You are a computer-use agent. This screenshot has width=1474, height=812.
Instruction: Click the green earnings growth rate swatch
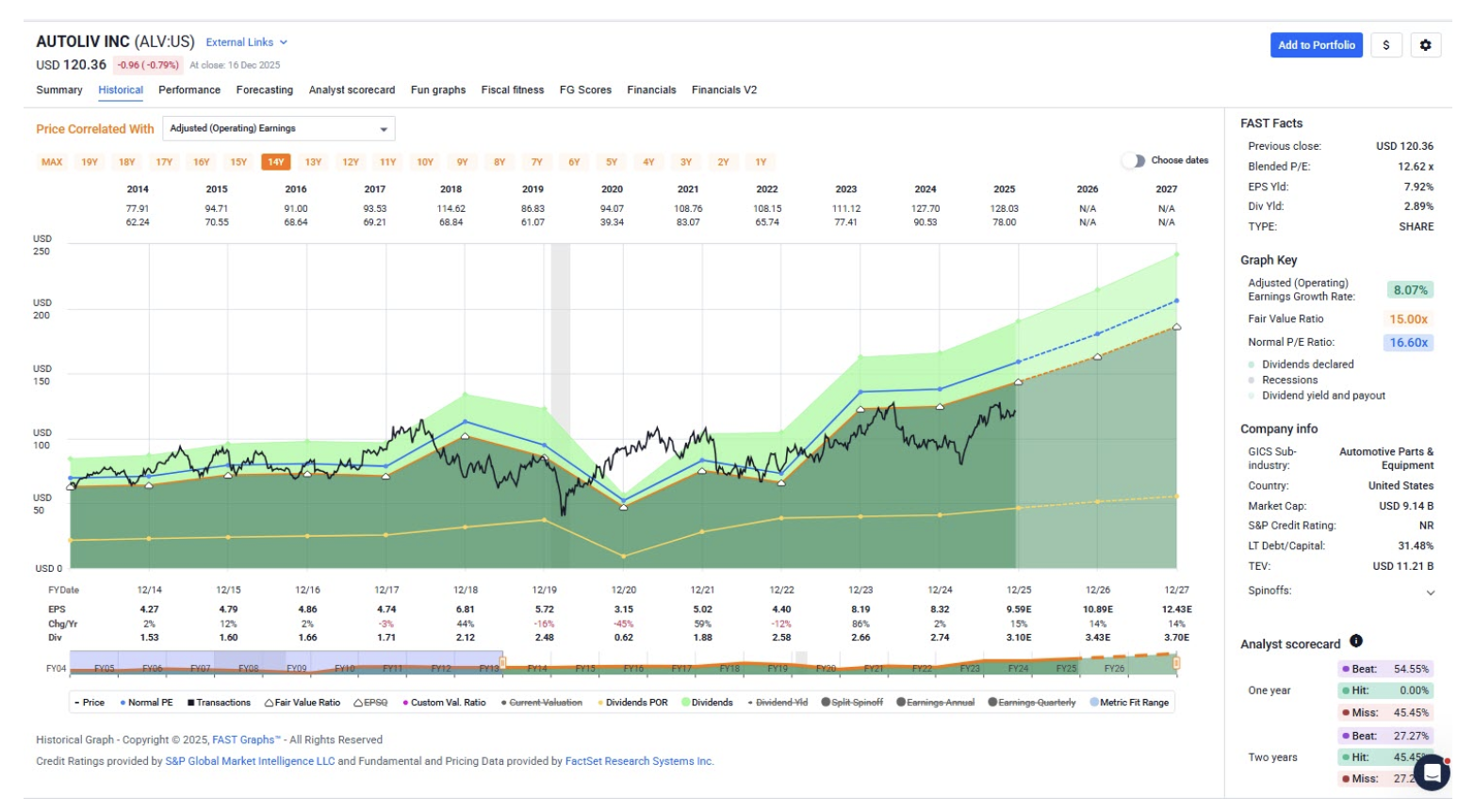pos(1410,290)
